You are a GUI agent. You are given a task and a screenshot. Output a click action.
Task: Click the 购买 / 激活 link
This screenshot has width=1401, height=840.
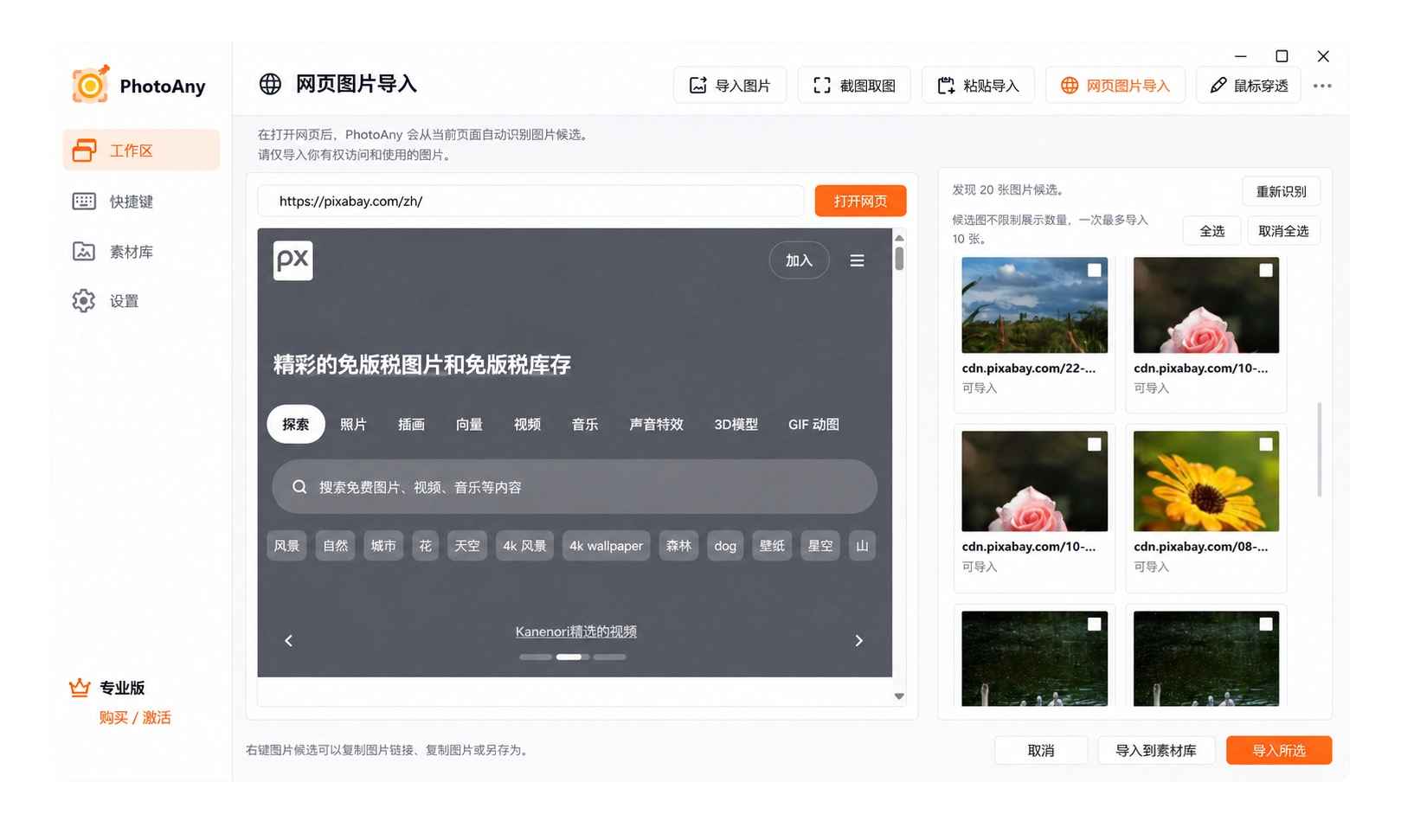coord(135,717)
